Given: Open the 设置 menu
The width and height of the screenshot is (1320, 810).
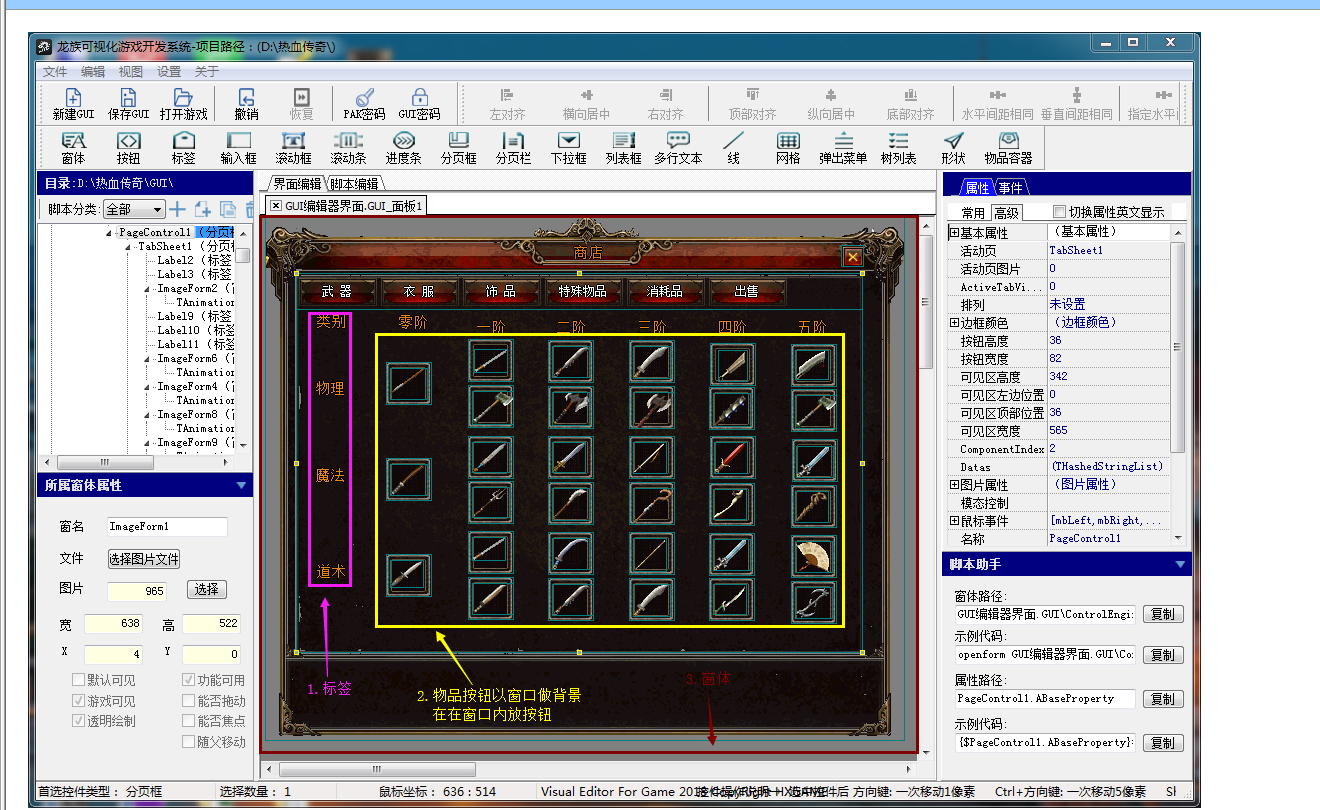Looking at the screenshot, I should point(169,71).
